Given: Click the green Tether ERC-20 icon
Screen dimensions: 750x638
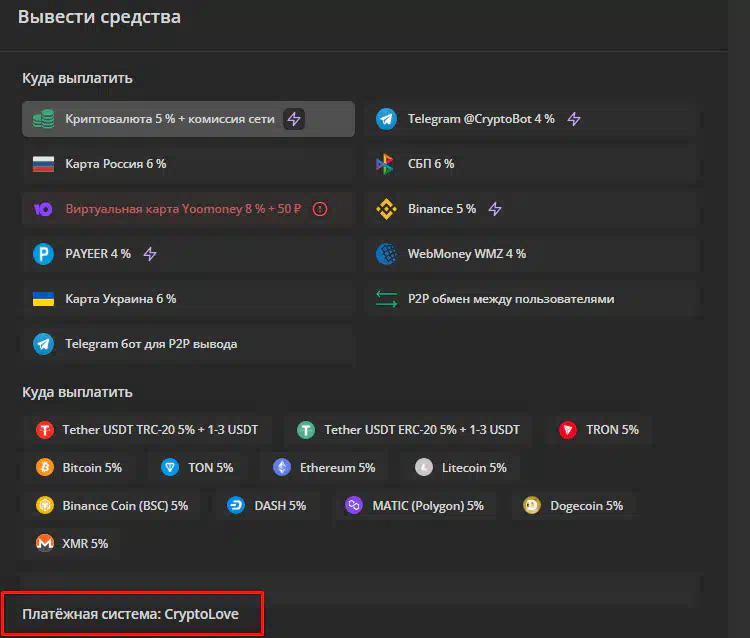Looking at the screenshot, I should [x=306, y=429].
